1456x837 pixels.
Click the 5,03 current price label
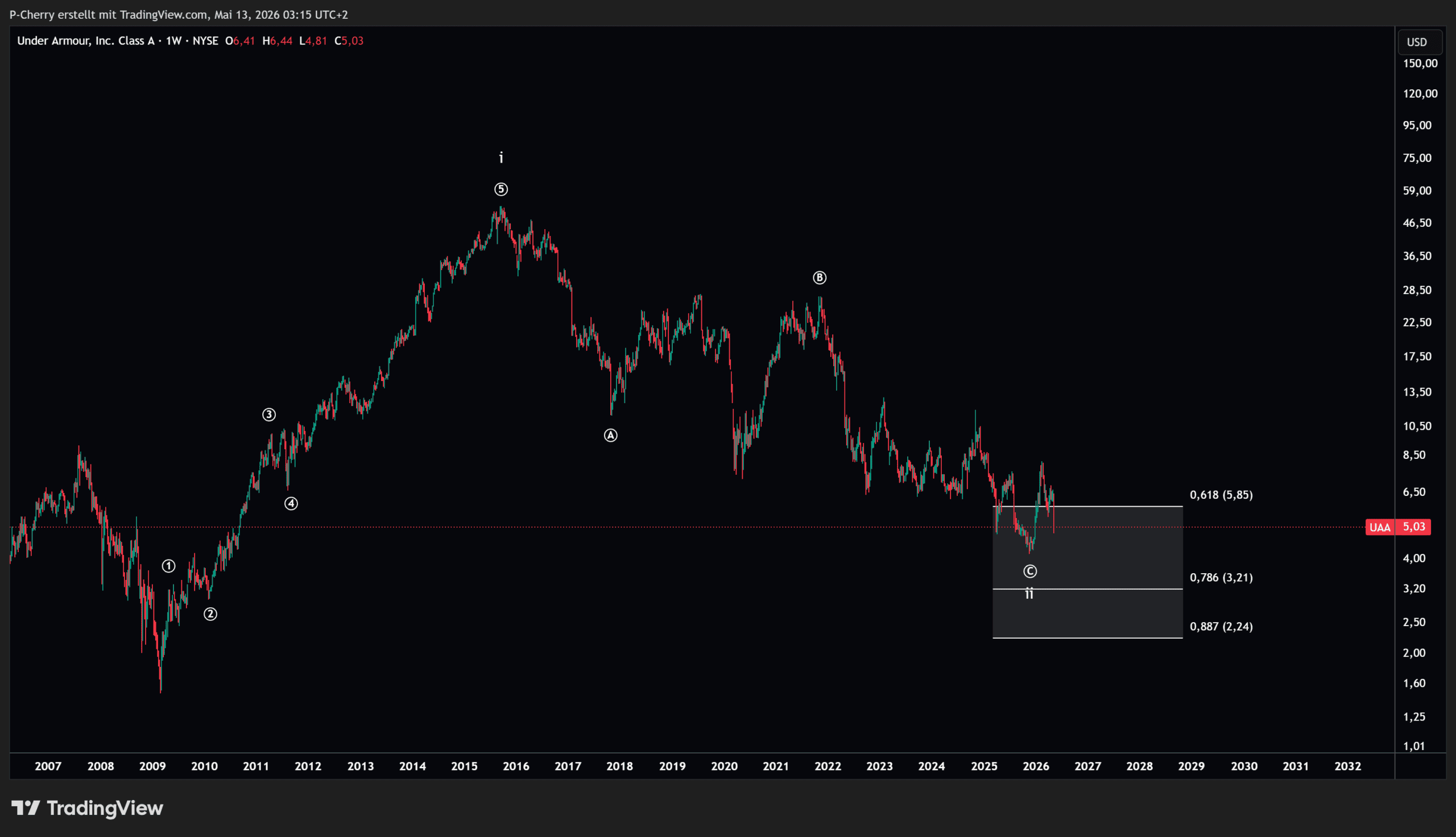point(1413,527)
